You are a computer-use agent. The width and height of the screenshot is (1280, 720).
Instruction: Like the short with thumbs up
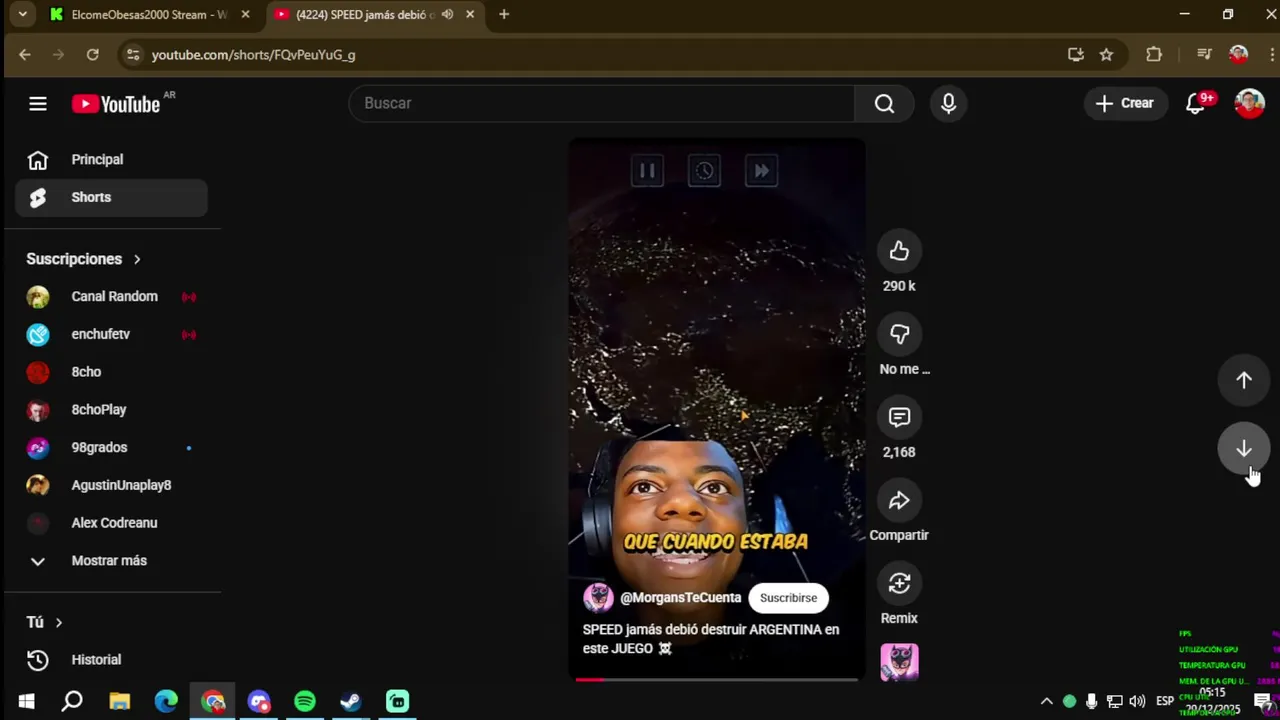899,251
